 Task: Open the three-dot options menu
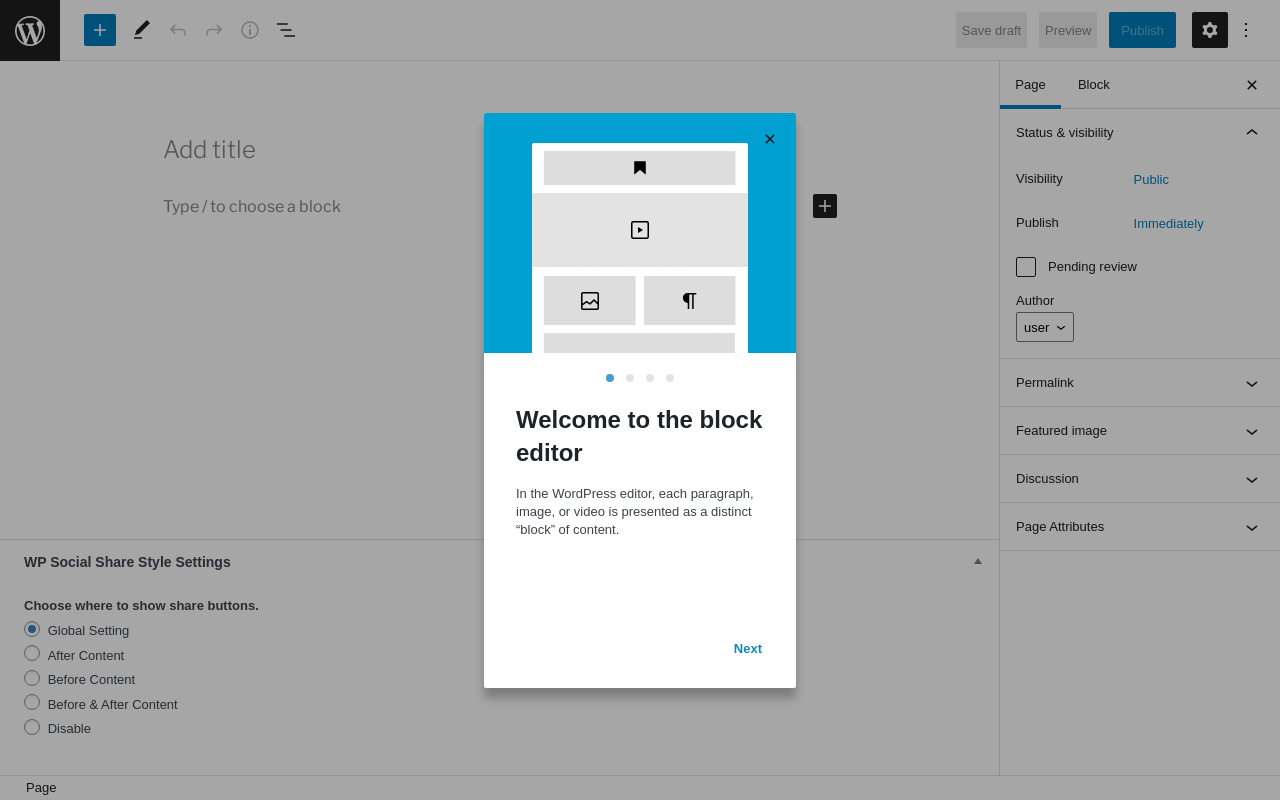1246,30
